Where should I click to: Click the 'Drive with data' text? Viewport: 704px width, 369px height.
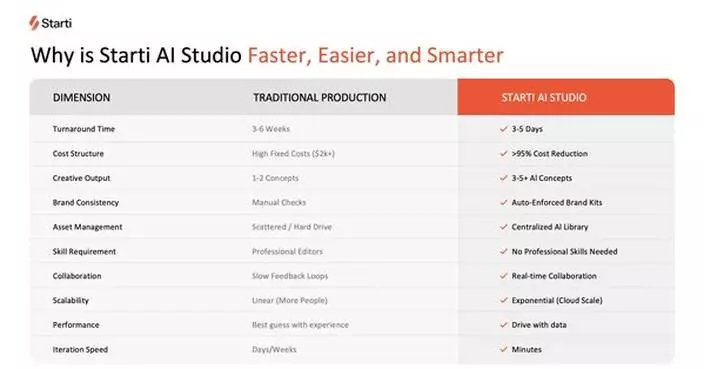[539, 325]
